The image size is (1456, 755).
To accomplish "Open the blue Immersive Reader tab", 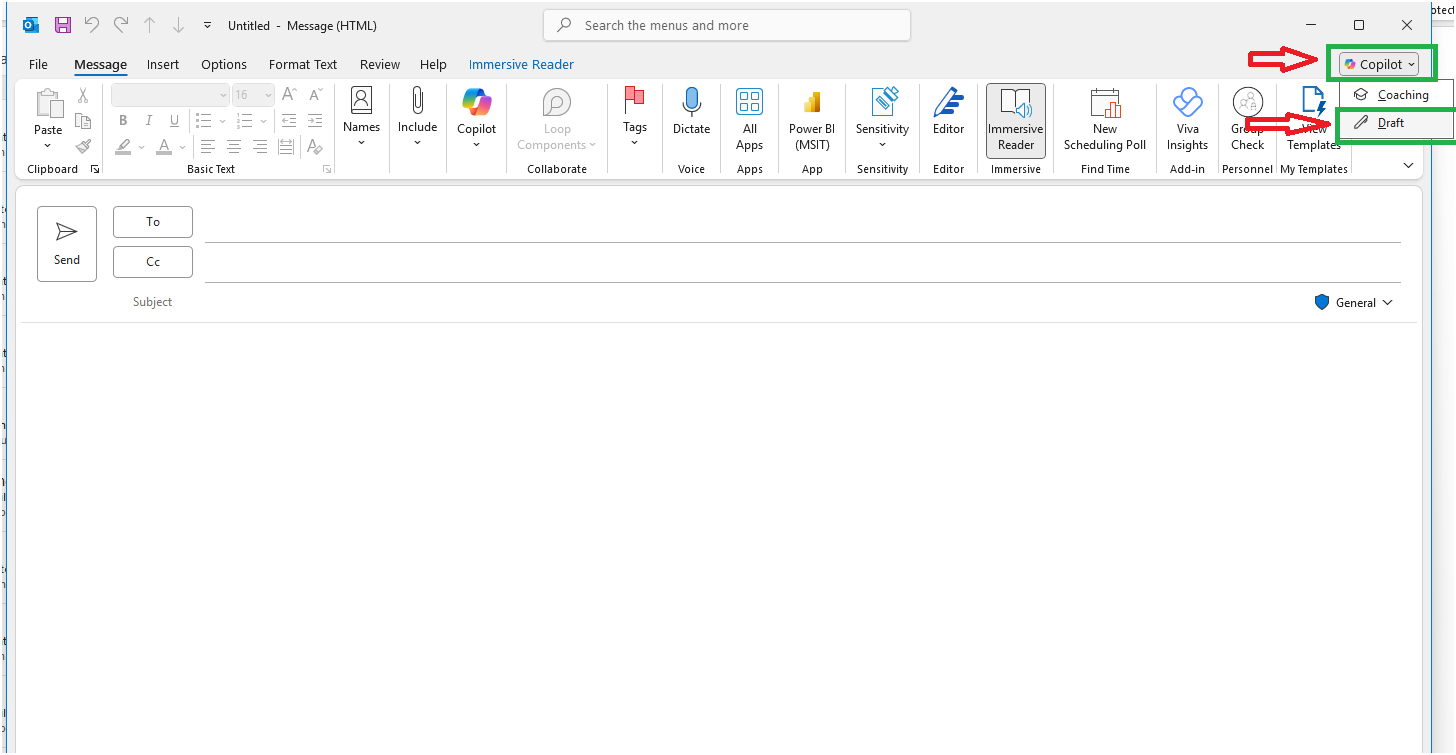I will 521,64.
